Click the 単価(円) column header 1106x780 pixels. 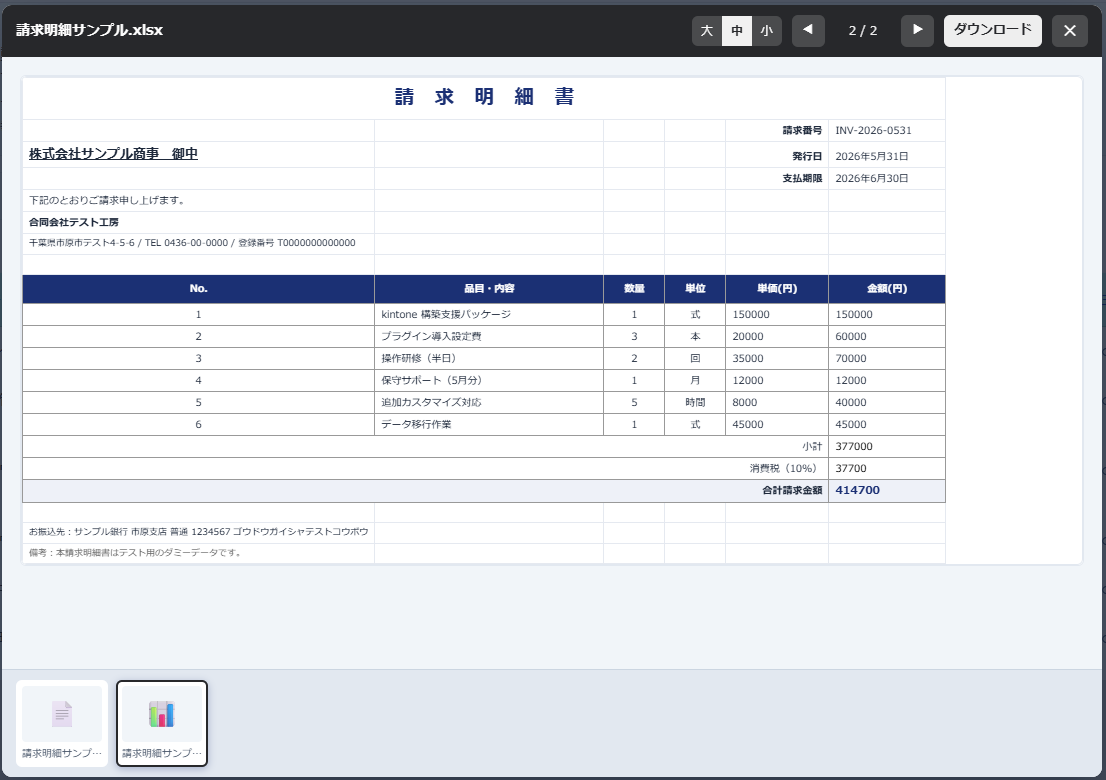point(777,288)
